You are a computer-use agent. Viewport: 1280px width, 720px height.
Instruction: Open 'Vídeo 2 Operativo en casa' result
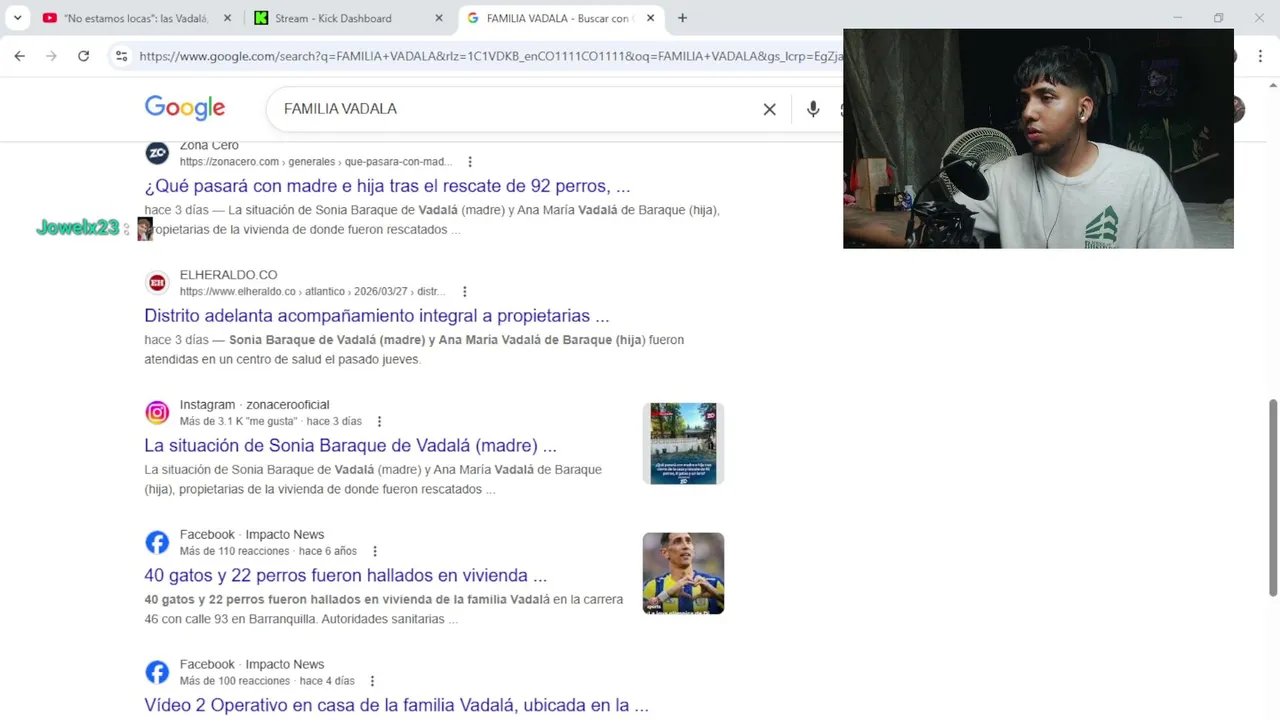[396, 706]
